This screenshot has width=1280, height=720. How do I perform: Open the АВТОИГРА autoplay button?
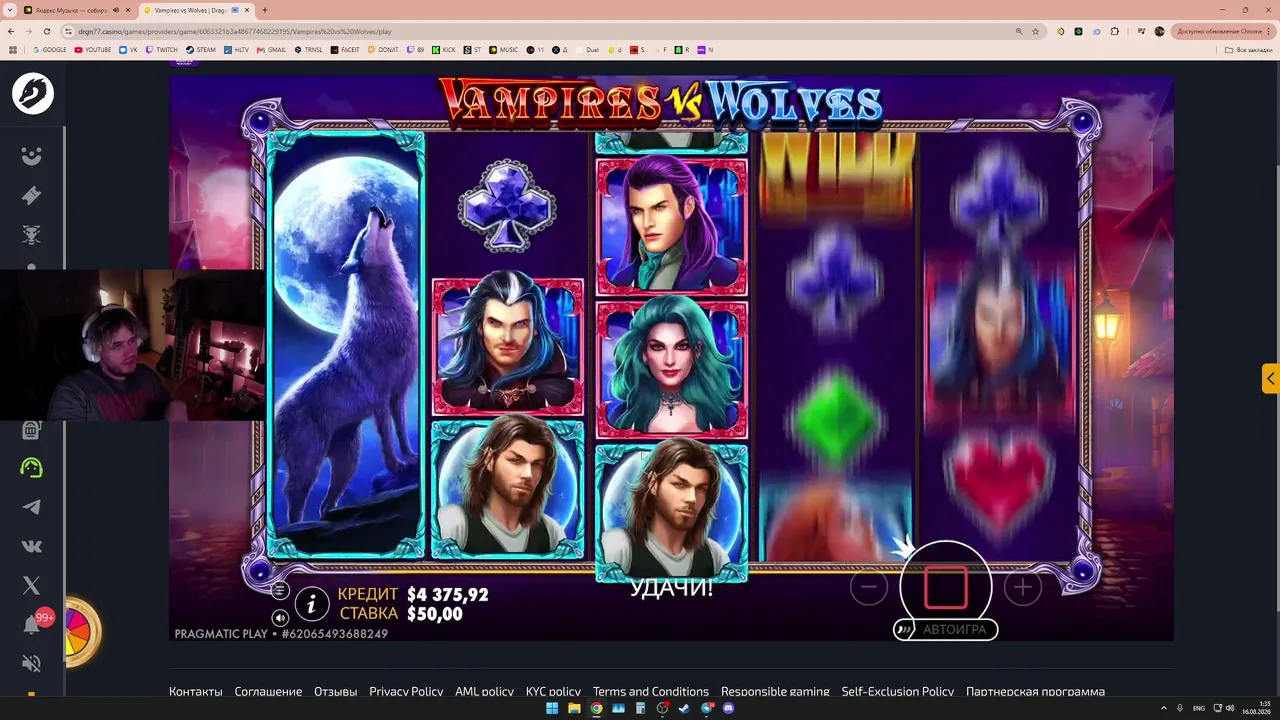click(x=945, y=629)
